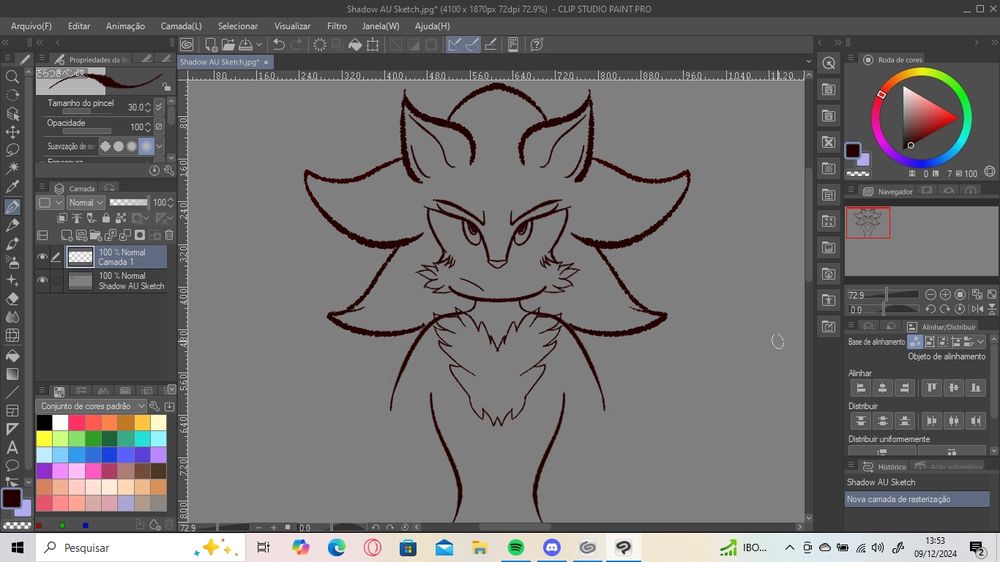Screen dimensions: 1000x562
Task: Select the Zoom magnifier tool
Action: (12, 76)
